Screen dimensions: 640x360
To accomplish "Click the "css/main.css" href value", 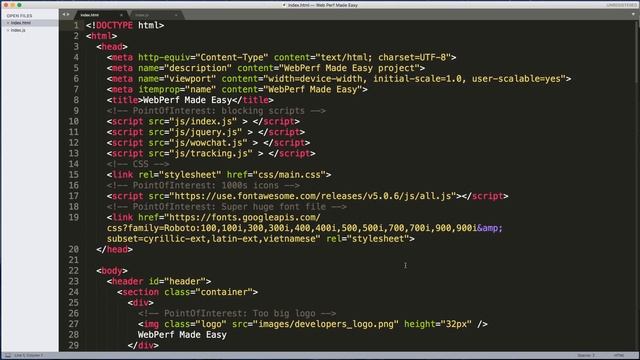I will [289, 175].
